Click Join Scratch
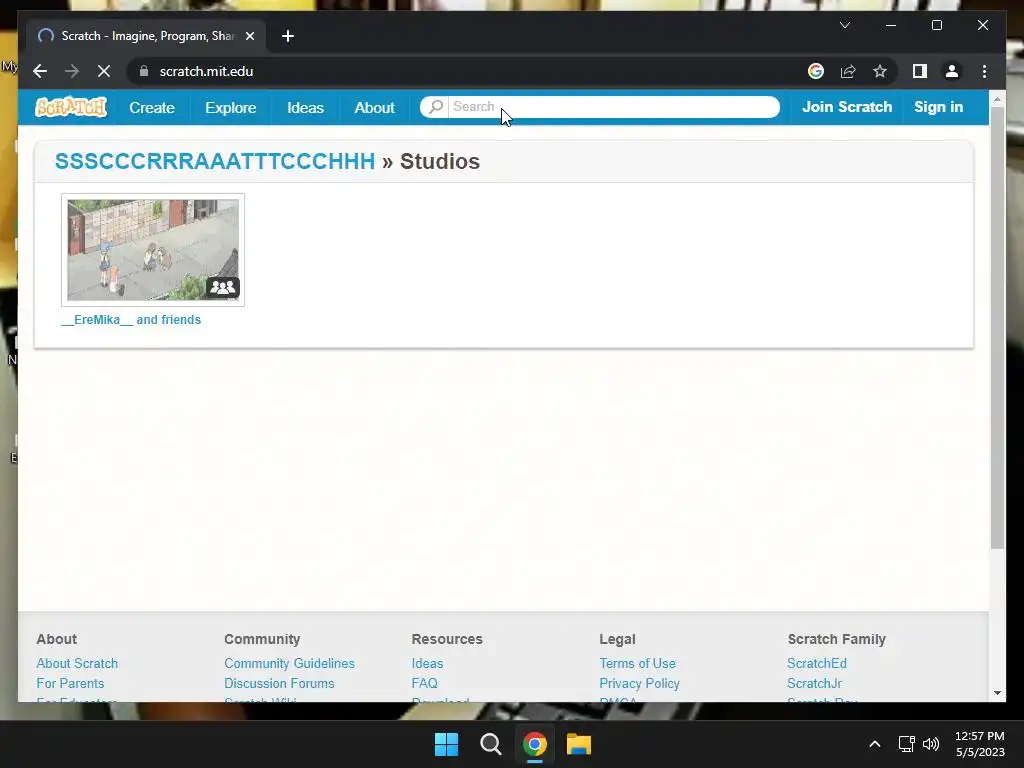The image size is (1024, 768). point(846,107)
